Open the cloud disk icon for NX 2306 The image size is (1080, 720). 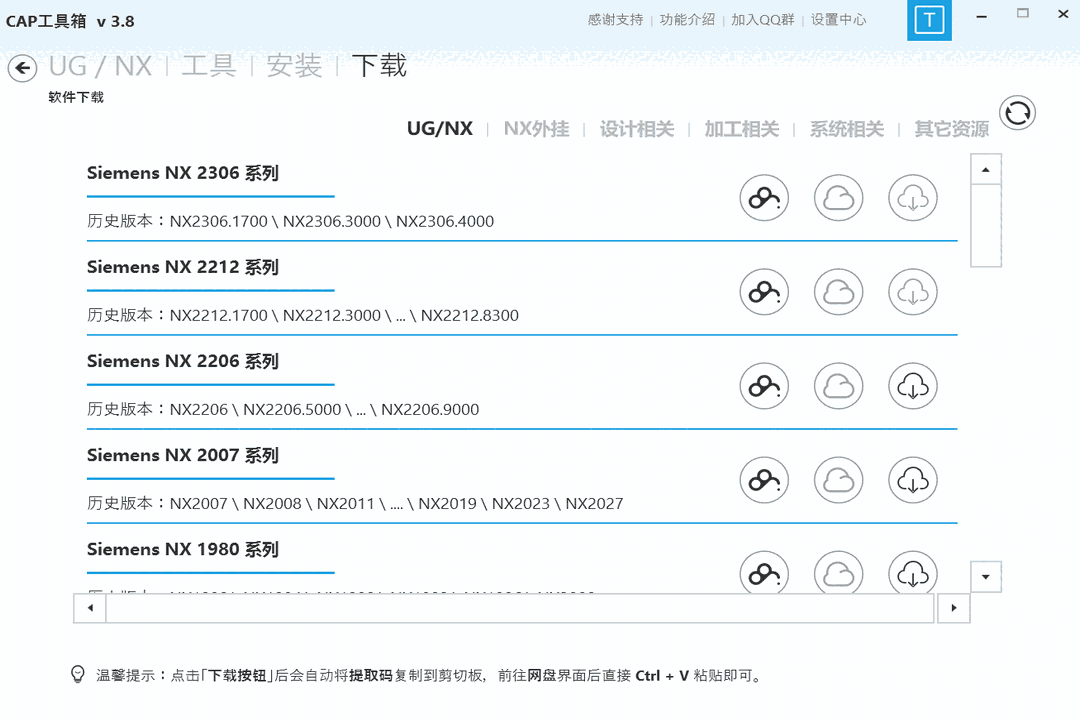(838, 198)
